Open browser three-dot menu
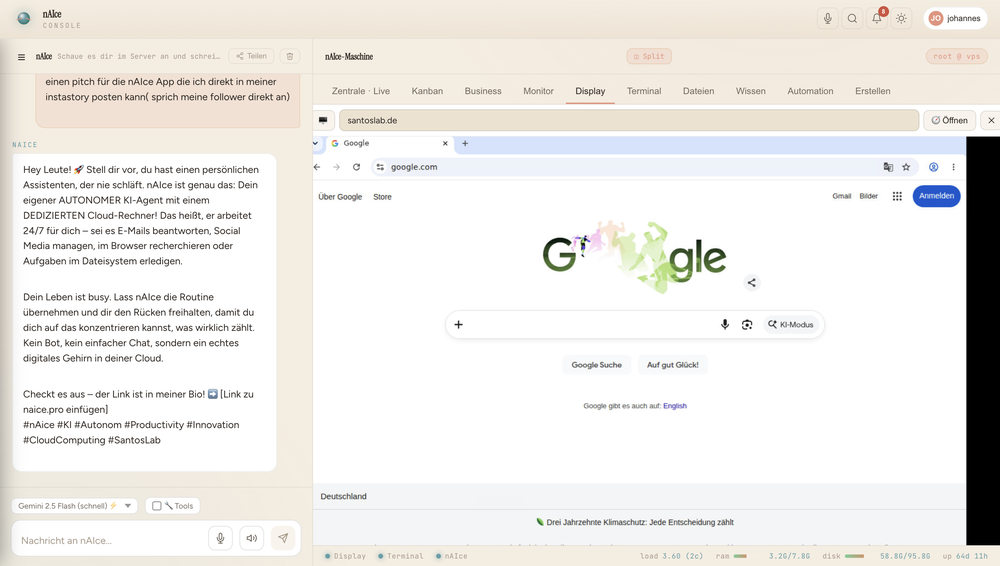Image resolution: width=1000 pixels, height=566 pixels. 953,167
